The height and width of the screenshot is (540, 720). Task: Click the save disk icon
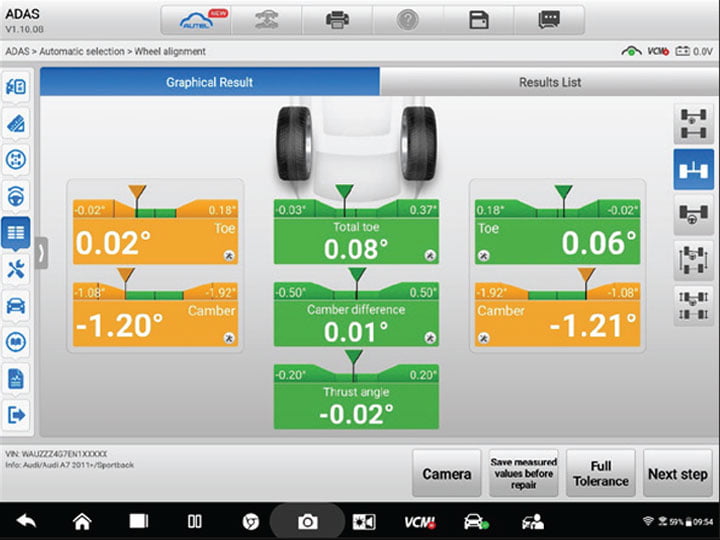479,20
